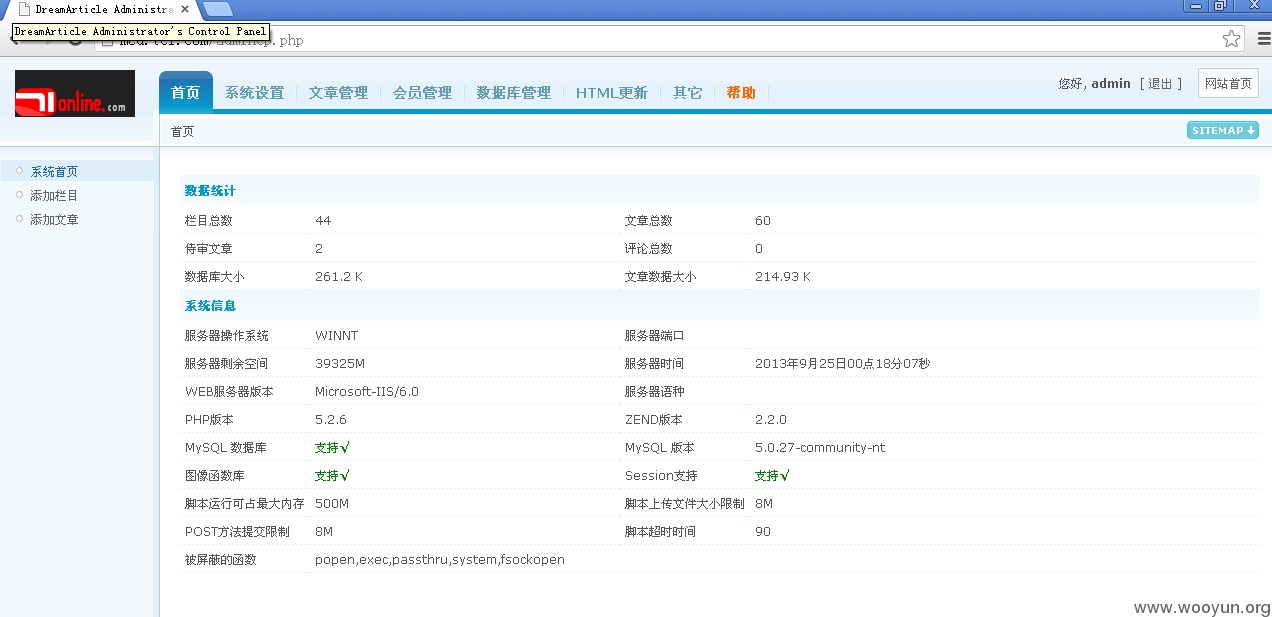This screenshot has width=1272, height=617.
Task: Click the ZEND version 2.2.0
Action: pos(771,419)
